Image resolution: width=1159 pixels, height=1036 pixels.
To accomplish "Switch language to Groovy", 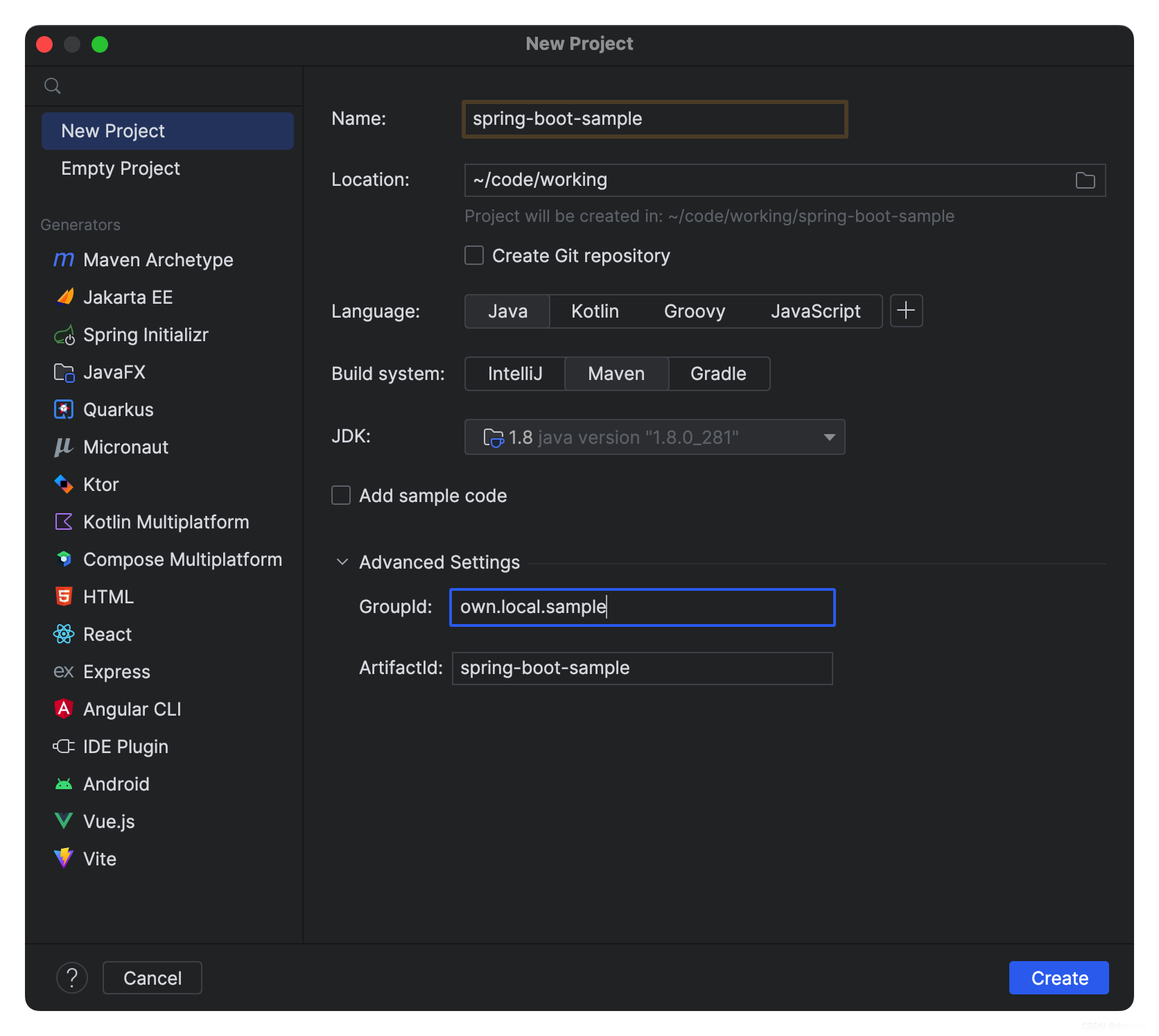I will point(695,311).
